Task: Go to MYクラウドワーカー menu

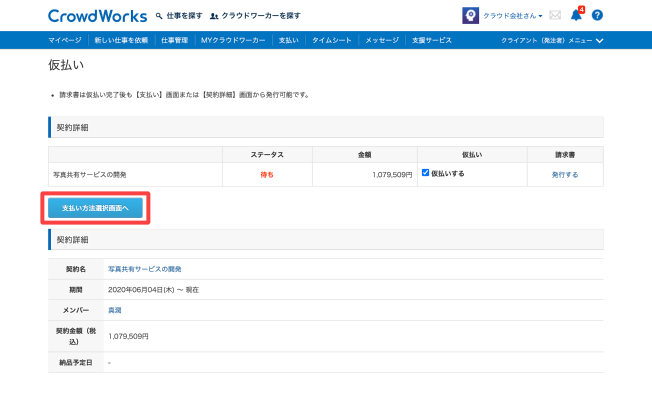Action: pos(233,40)
